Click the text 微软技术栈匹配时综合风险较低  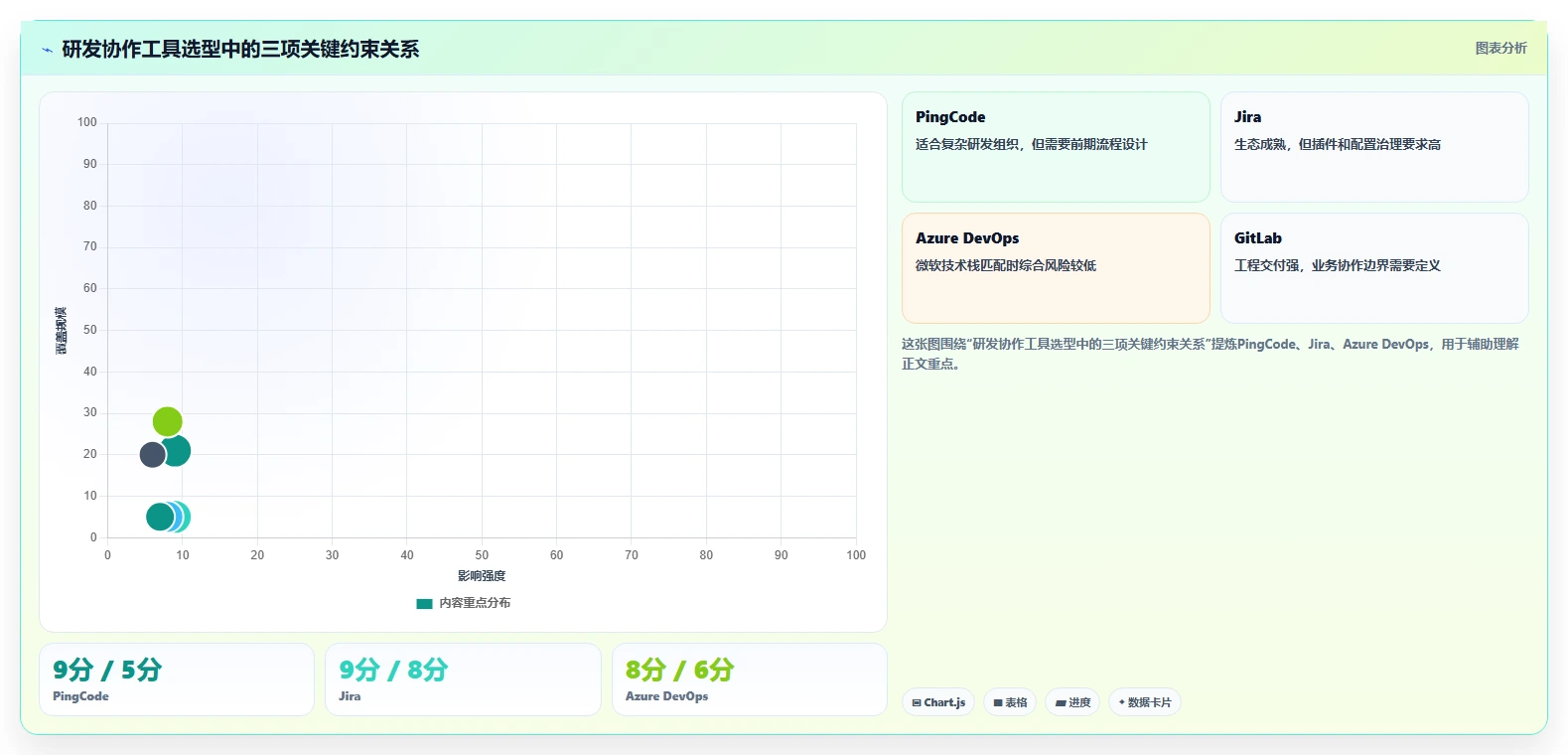pos(1006,265)
